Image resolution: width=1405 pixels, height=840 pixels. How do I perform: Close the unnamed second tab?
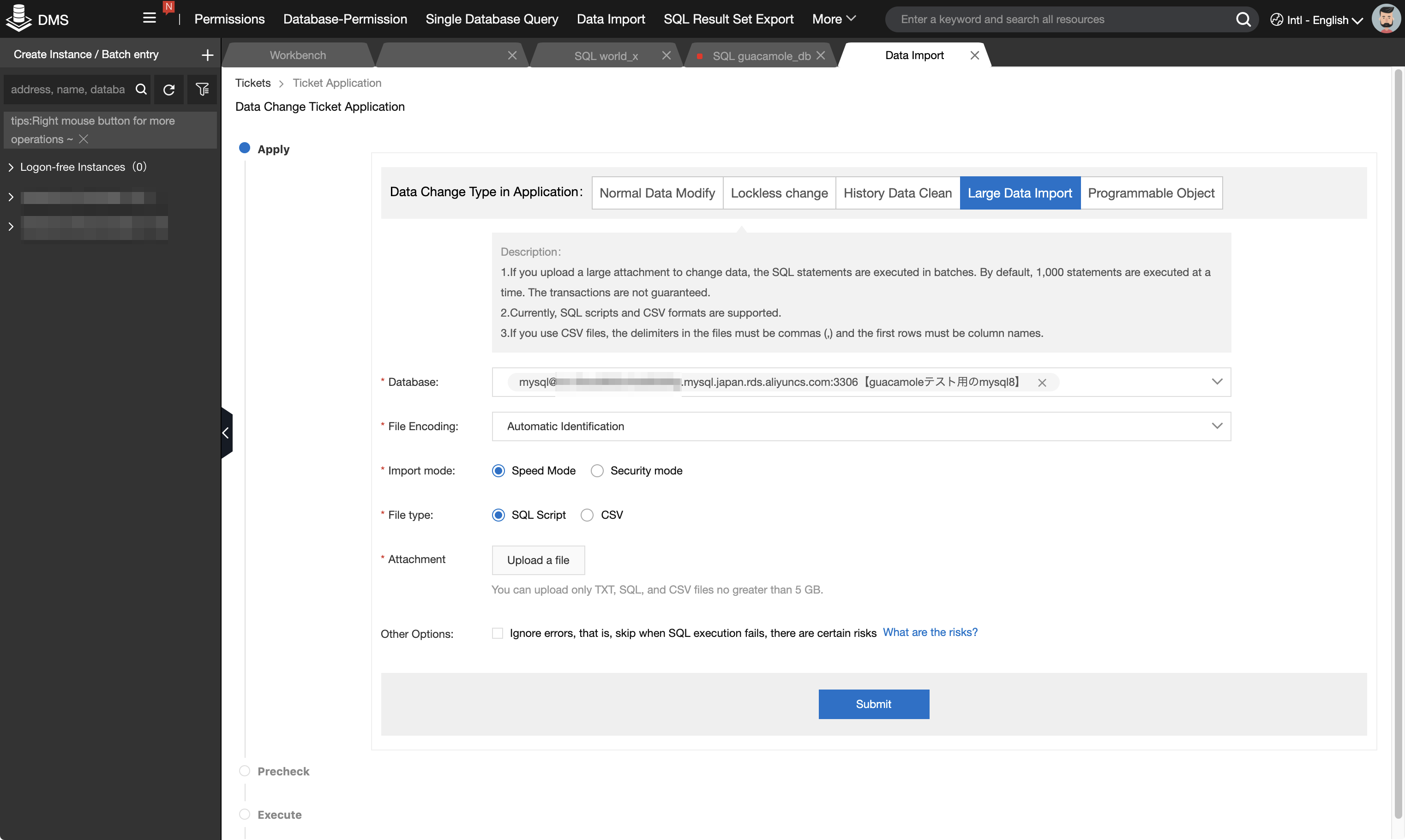coord(512,55)
